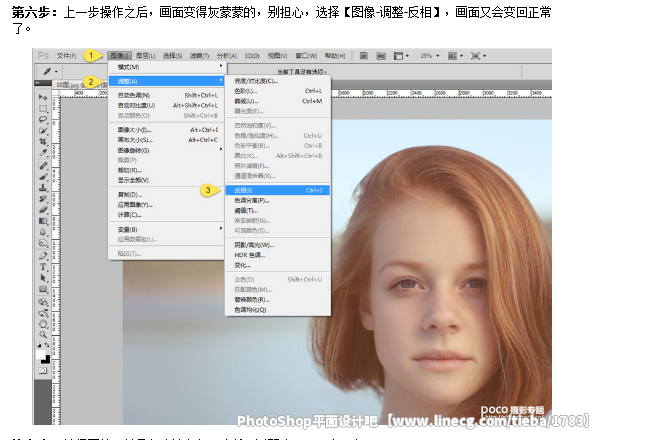645x440 pixels.
Task: Choose 阴影/高光(W) adjustment
Action: click(x=278, y=245)
